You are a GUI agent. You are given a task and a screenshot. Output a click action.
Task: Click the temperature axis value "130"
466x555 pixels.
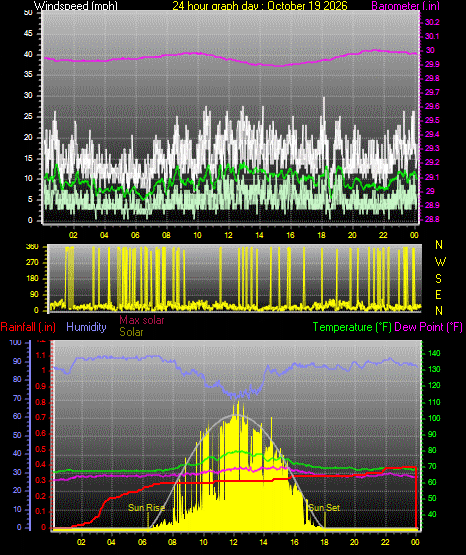click(x=434, y=369)
